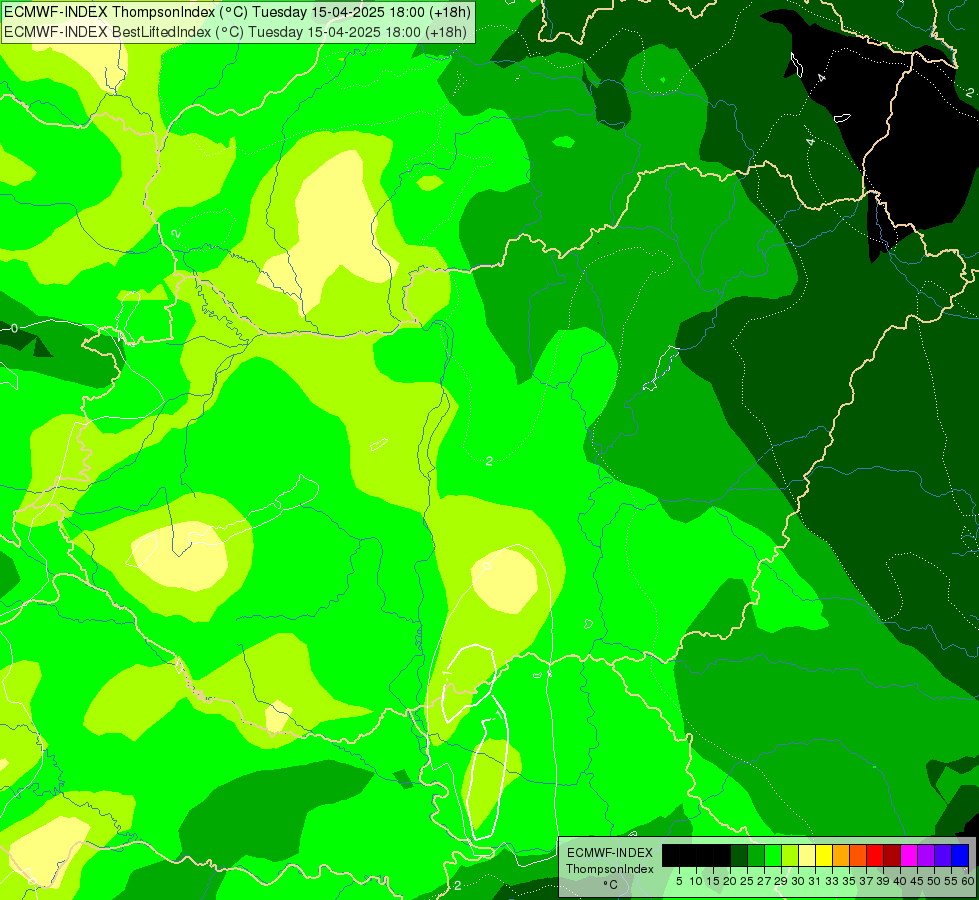Click the legend's ECMWF-INDEX label
The height and width of the screenshot is (900, 979).
click(x=610, y=853)
